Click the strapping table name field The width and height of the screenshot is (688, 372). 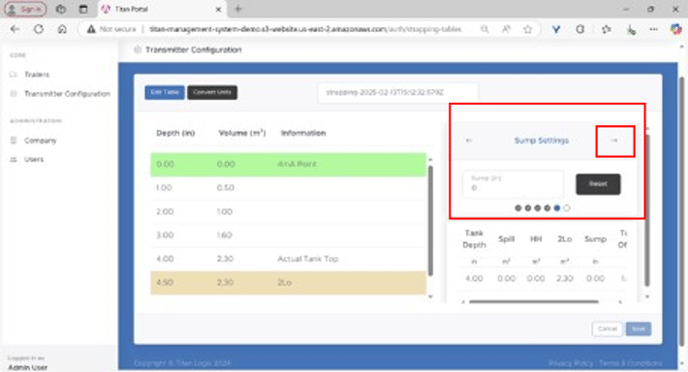tap(398, 93)
